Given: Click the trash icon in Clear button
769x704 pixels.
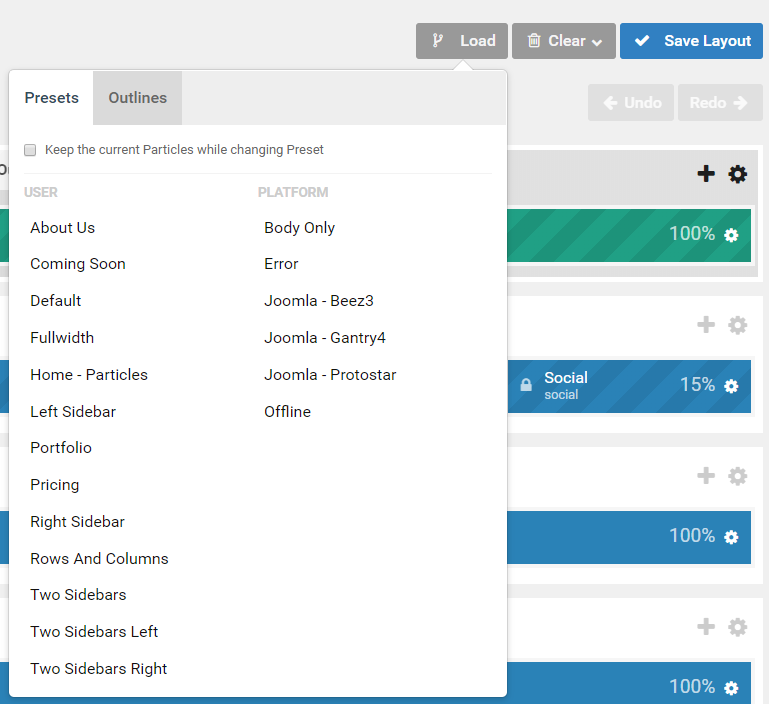Looking at the screenshot, I should (x=534, y=41).
